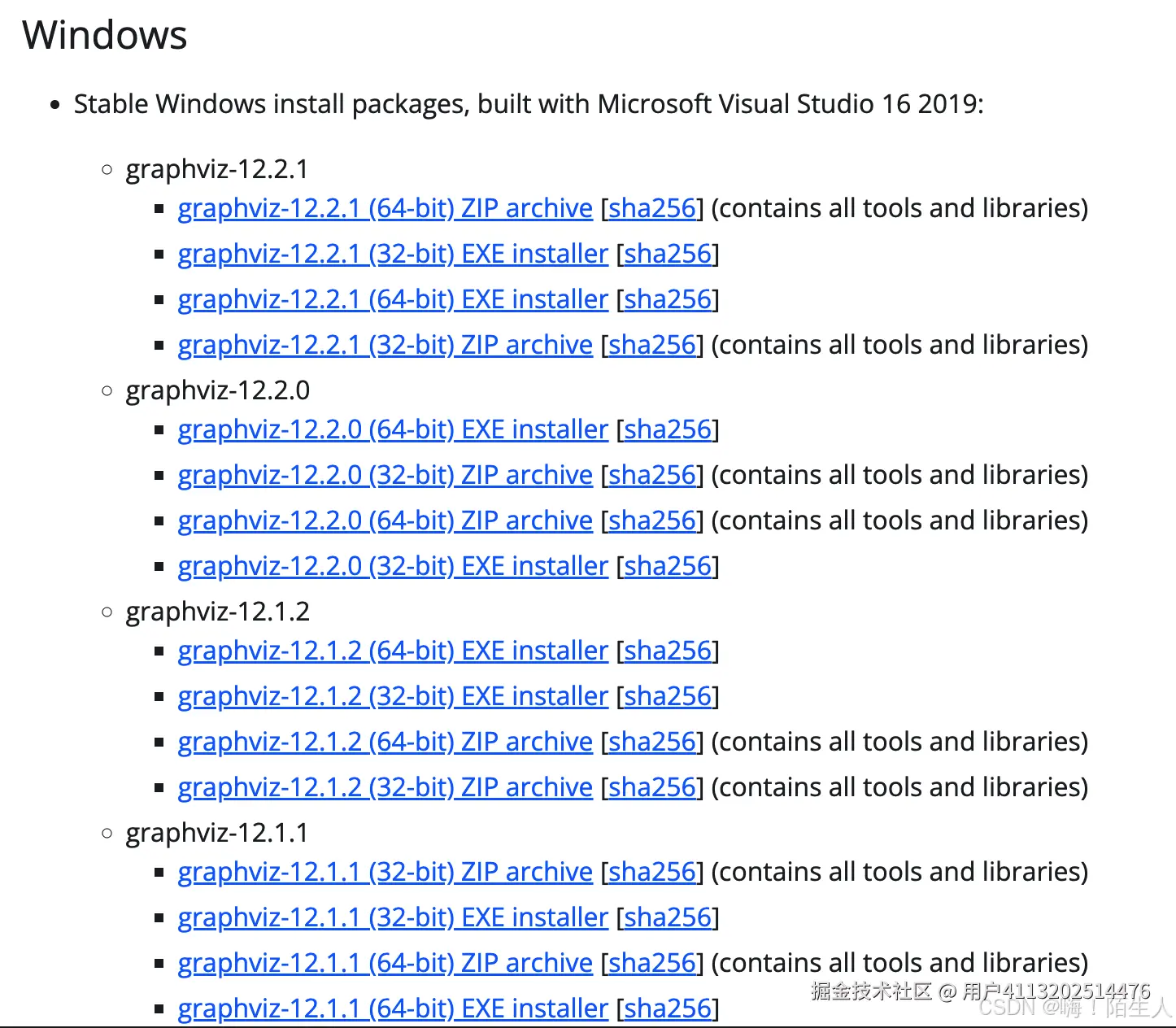Click "contains all tools" note beside 12.2.0 32-bit ZIP

(x=899, y=475)
